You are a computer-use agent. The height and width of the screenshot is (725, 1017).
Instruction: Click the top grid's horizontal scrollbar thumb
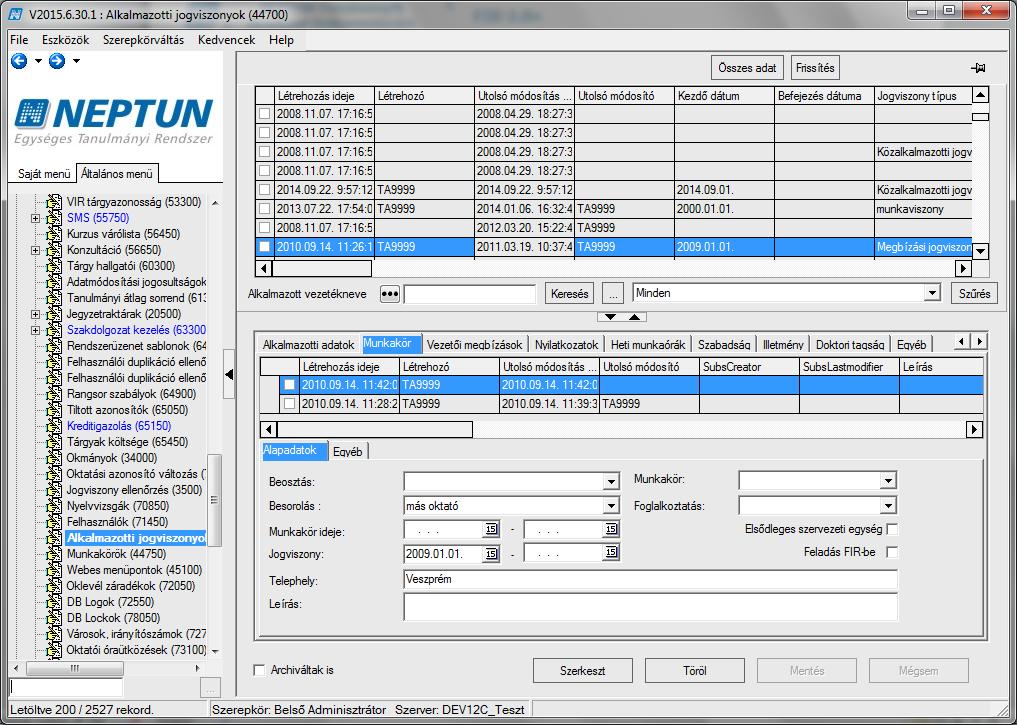[322, 267]
